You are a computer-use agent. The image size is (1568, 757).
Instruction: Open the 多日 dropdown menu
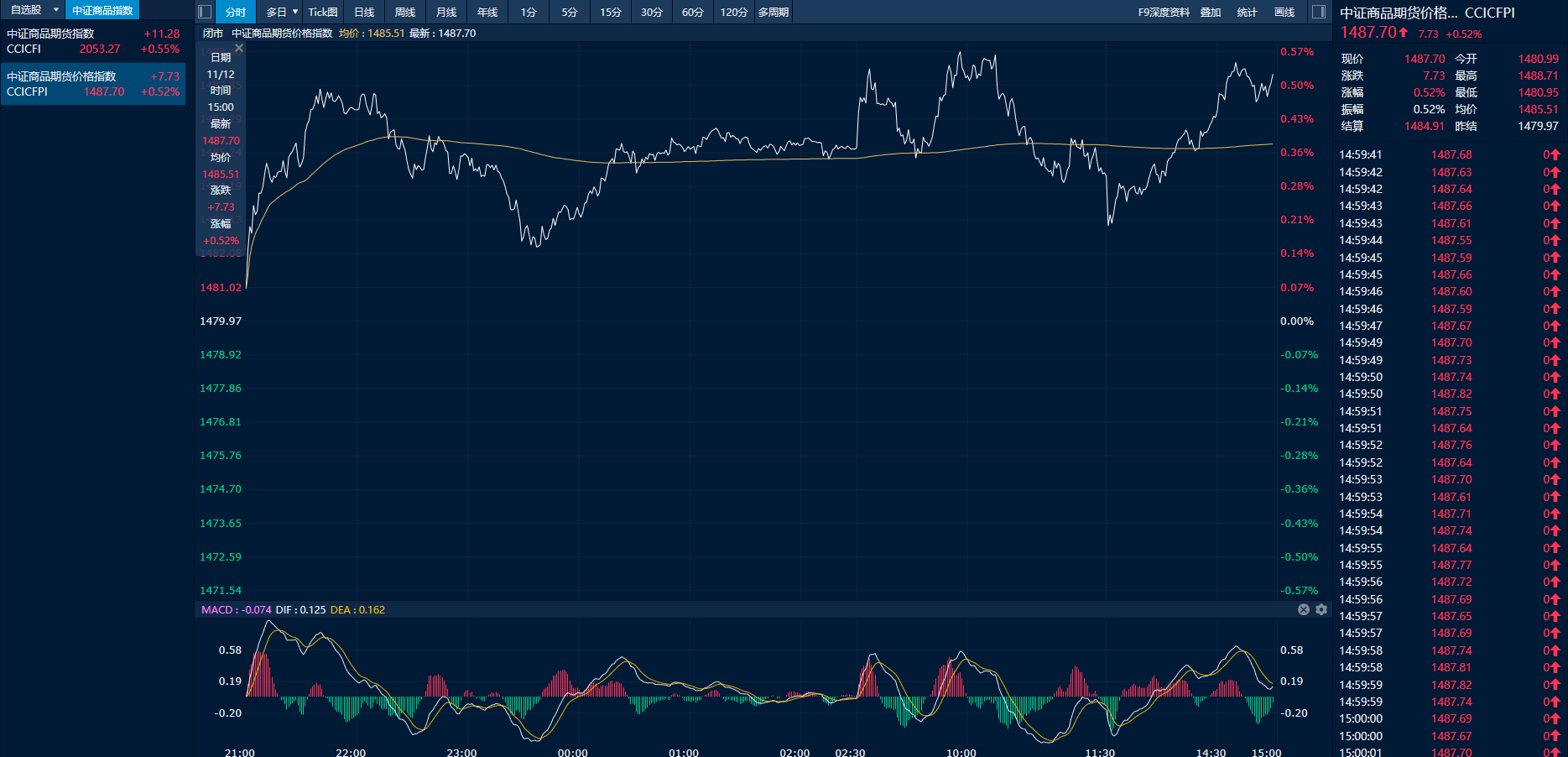coord(282,12)
